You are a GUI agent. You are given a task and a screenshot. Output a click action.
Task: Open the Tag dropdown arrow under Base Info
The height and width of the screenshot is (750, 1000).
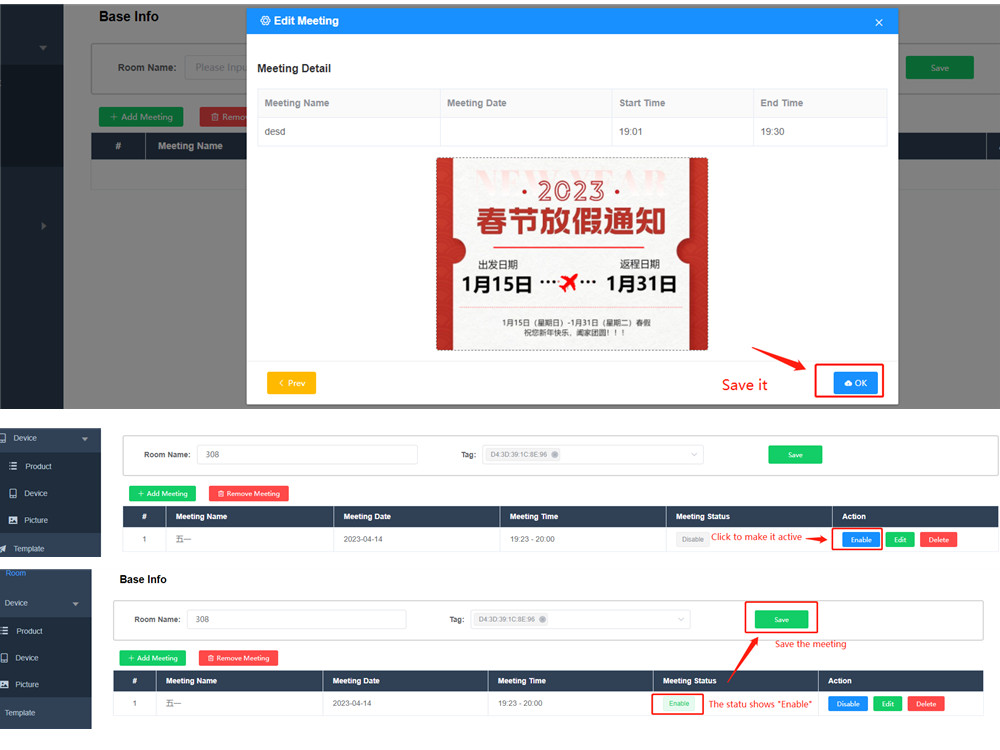point(681,619)
